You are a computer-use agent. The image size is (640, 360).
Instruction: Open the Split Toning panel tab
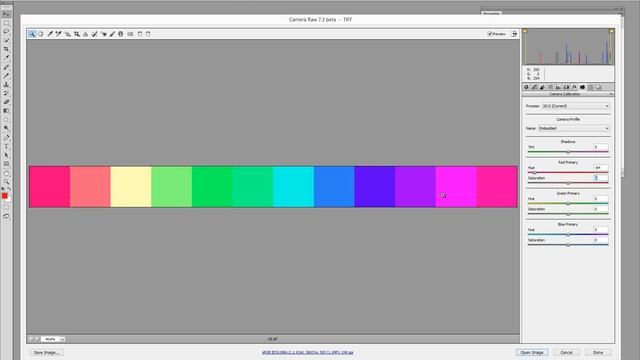[558, 87]
